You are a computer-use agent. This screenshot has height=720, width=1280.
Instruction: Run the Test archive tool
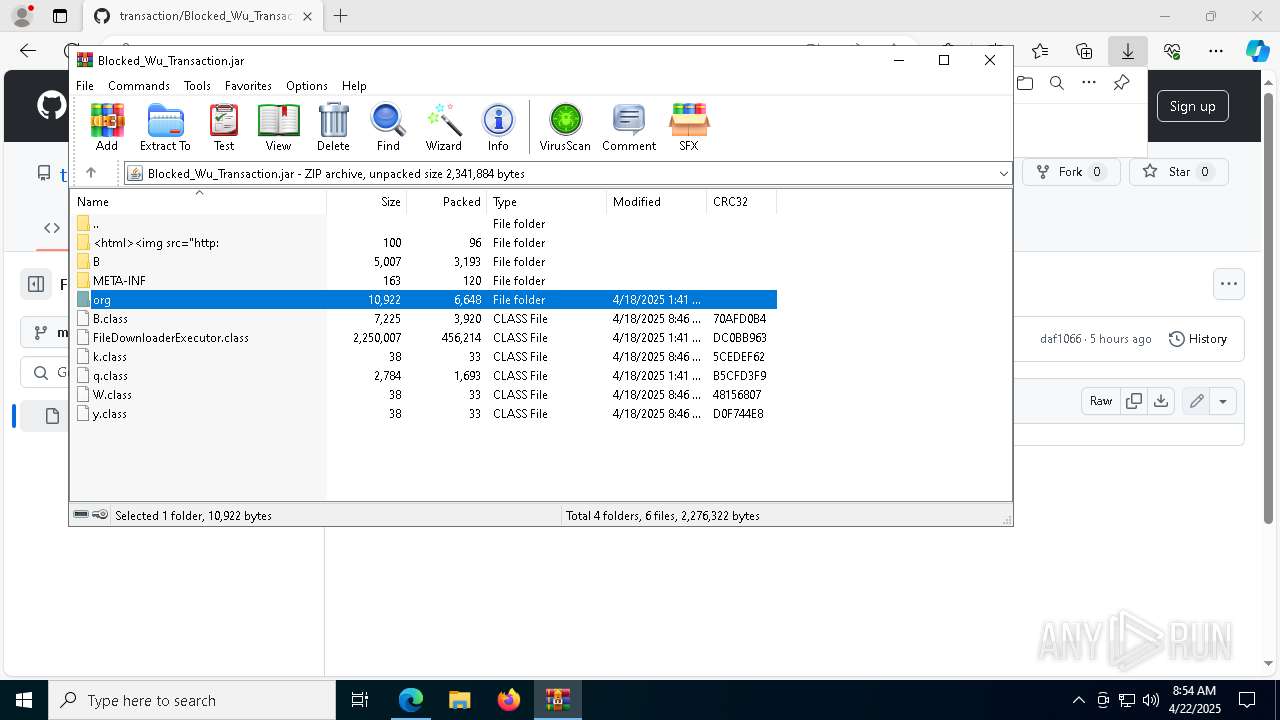[x=224, y=127]
